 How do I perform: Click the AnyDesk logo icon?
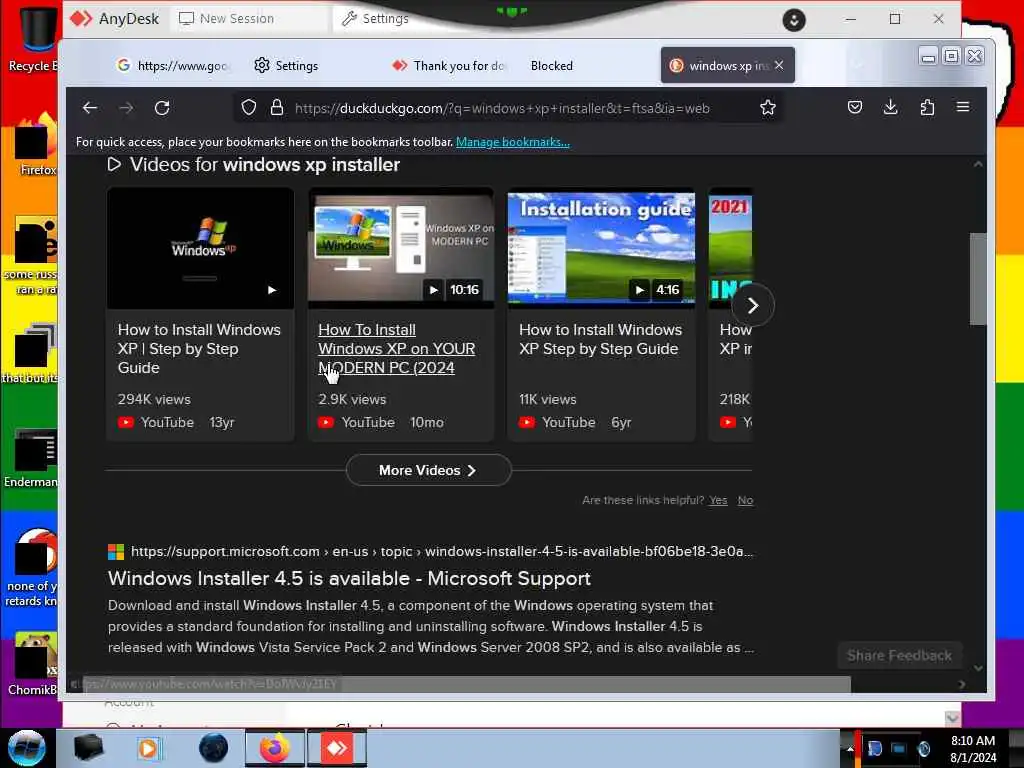(81, 18)
